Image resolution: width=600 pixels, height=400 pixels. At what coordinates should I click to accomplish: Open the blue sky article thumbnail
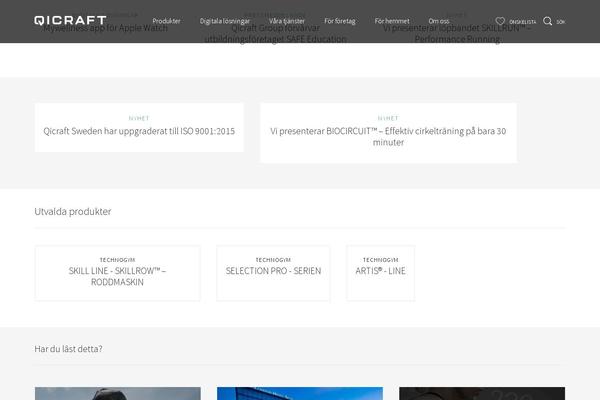[300, 393]
